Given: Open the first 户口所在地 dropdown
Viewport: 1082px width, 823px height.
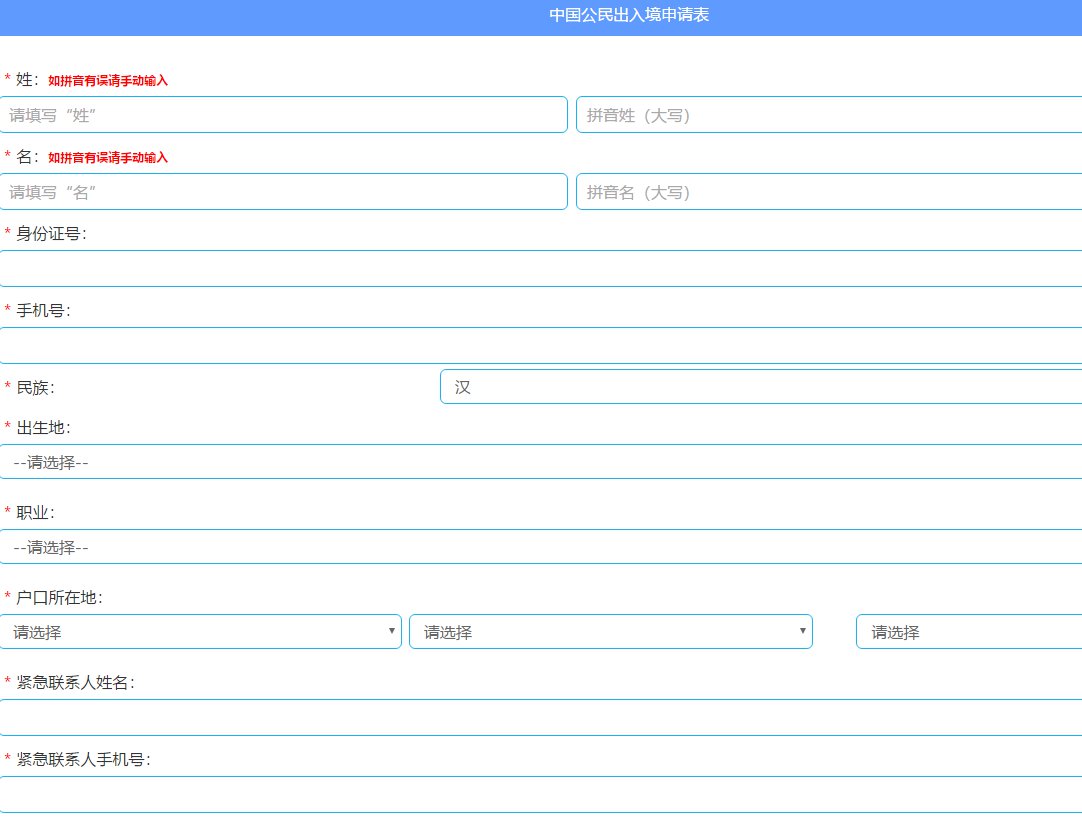Looking at the screenshot, I should pyautogui.click(x=200, y=632).
